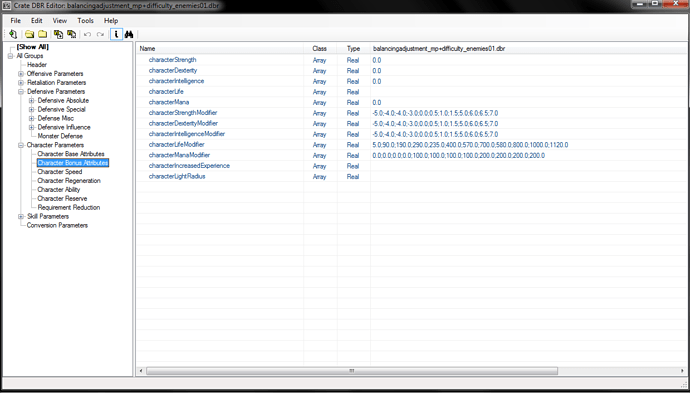
Task: Open the Tools menu
Action: (x=85, y=21)
